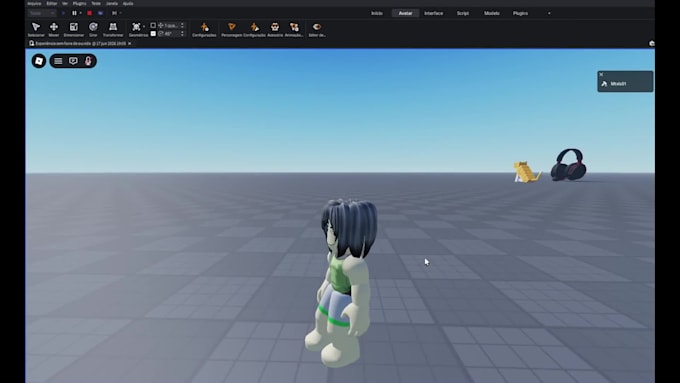Open the in-game hamburger menu icon
Viewport: 680px width, 383px height.
[58, 61]
